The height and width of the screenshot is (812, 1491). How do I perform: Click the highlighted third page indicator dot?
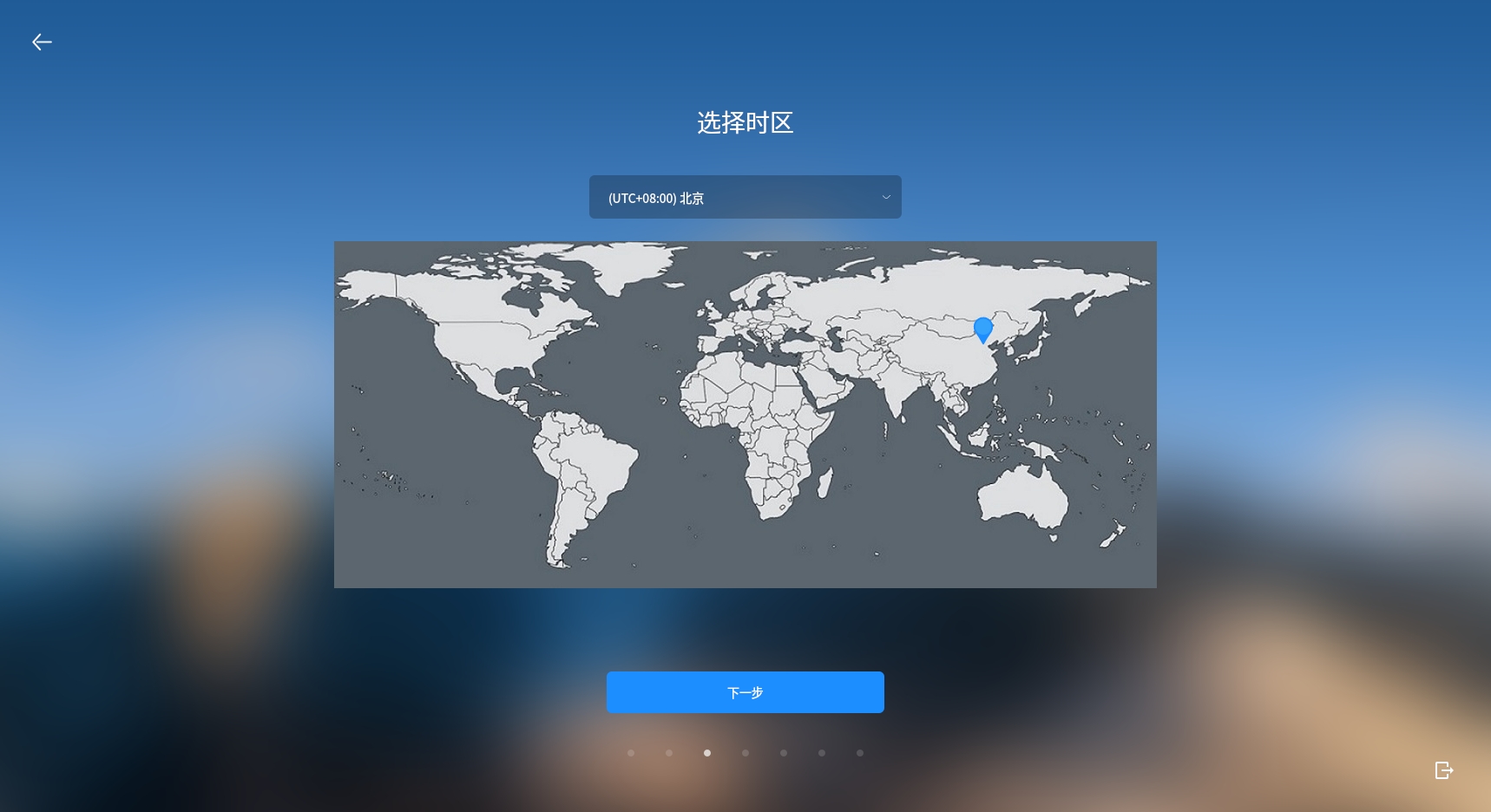(707, 753)
